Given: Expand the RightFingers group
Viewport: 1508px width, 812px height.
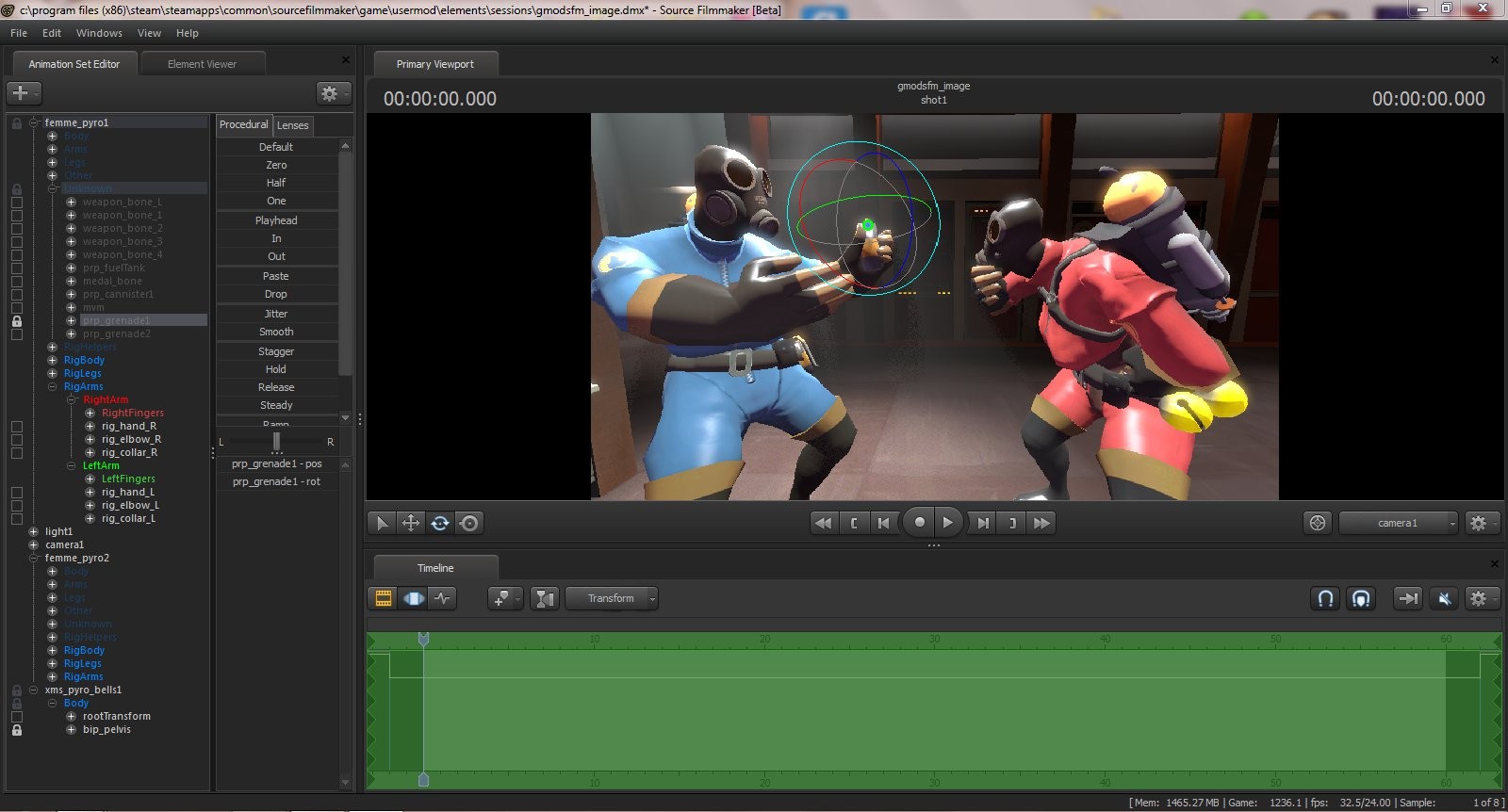Looking at the screenshot, I should (90, 413).
